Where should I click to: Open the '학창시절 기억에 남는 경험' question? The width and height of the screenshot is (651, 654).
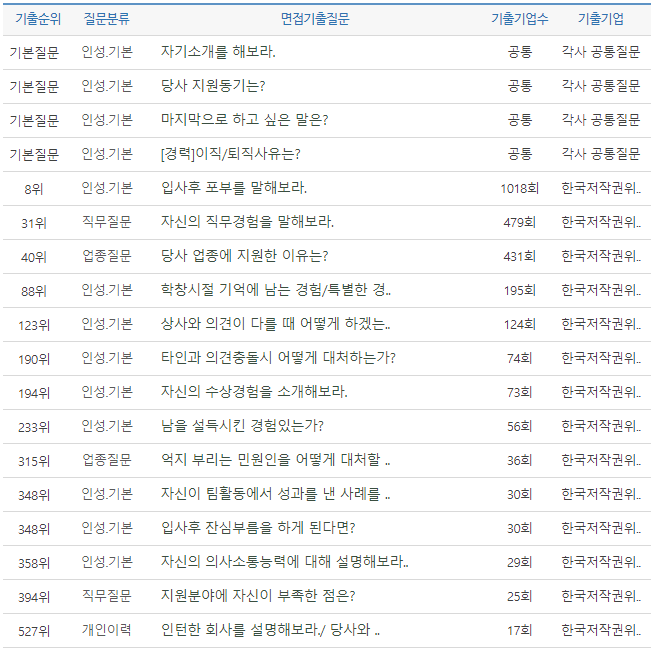275,290
